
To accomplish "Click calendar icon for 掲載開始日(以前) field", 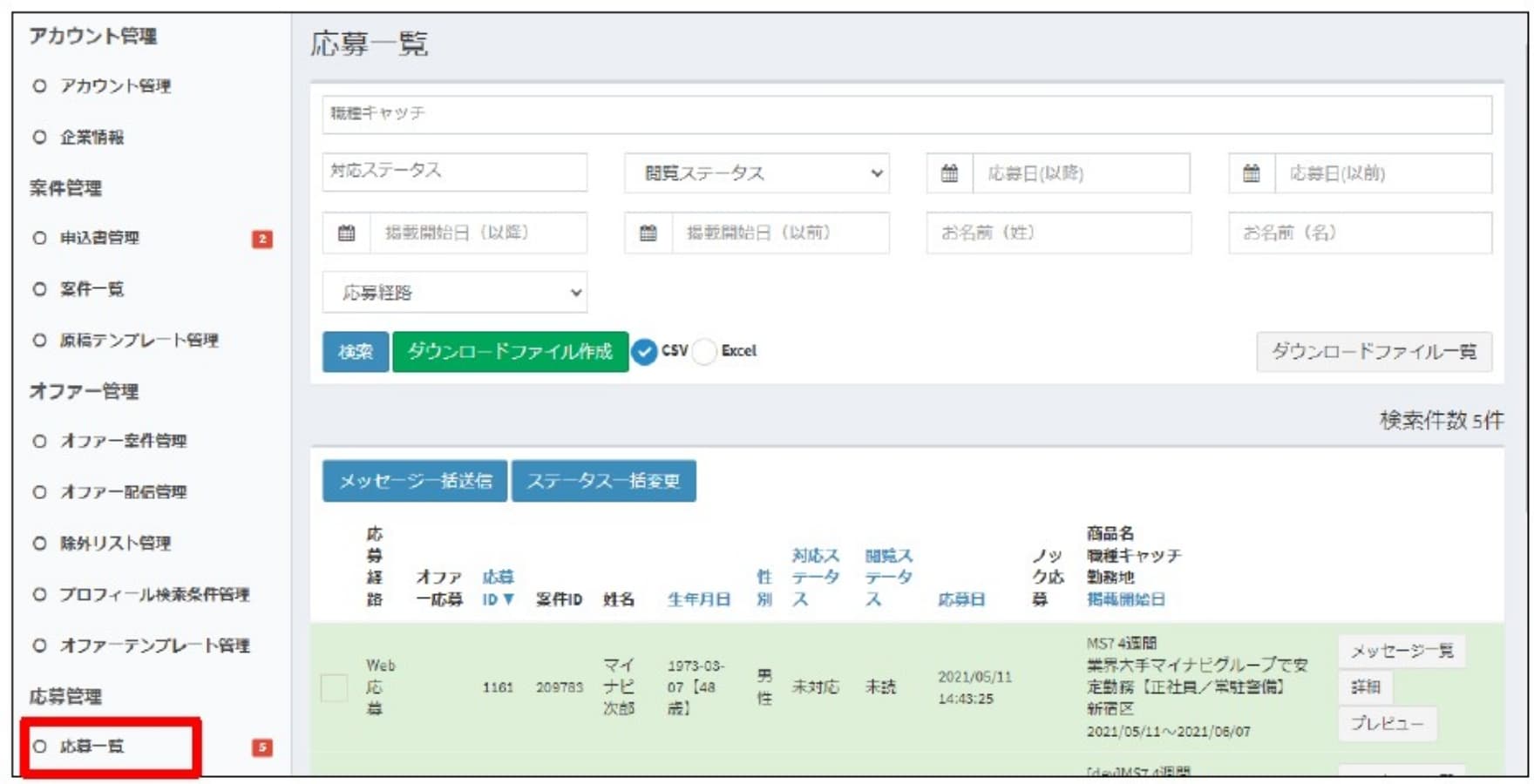I will tap(648, 233).
